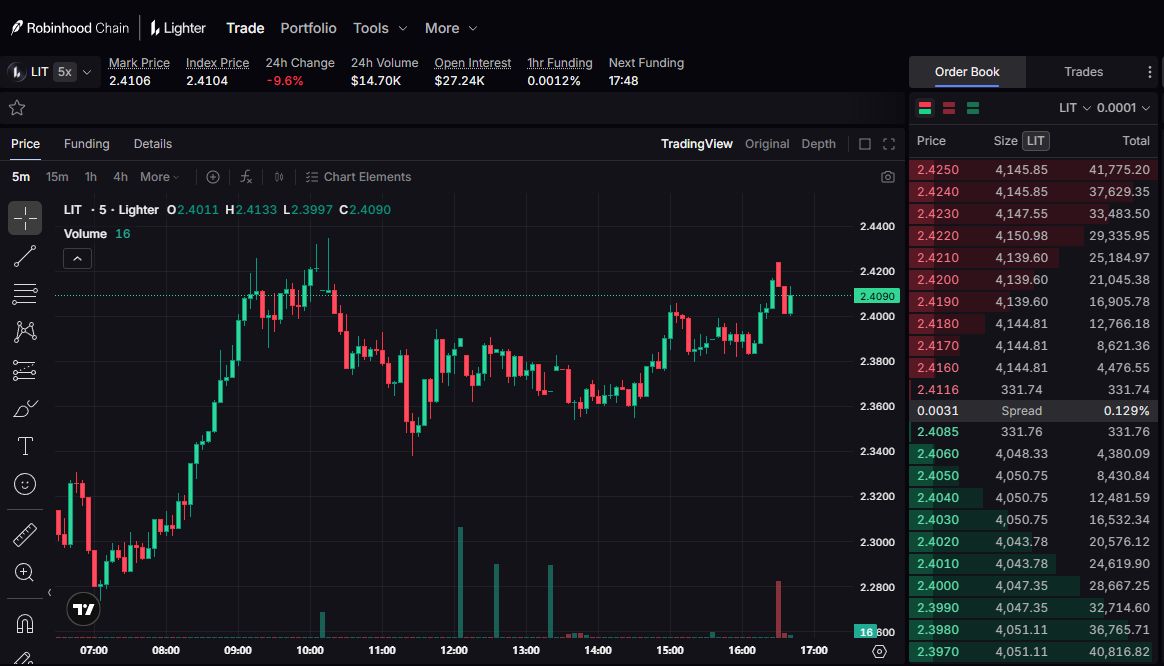Select the 2.4116 best ask row
Screen dimensions: 1164x666
pos(1033,390)
